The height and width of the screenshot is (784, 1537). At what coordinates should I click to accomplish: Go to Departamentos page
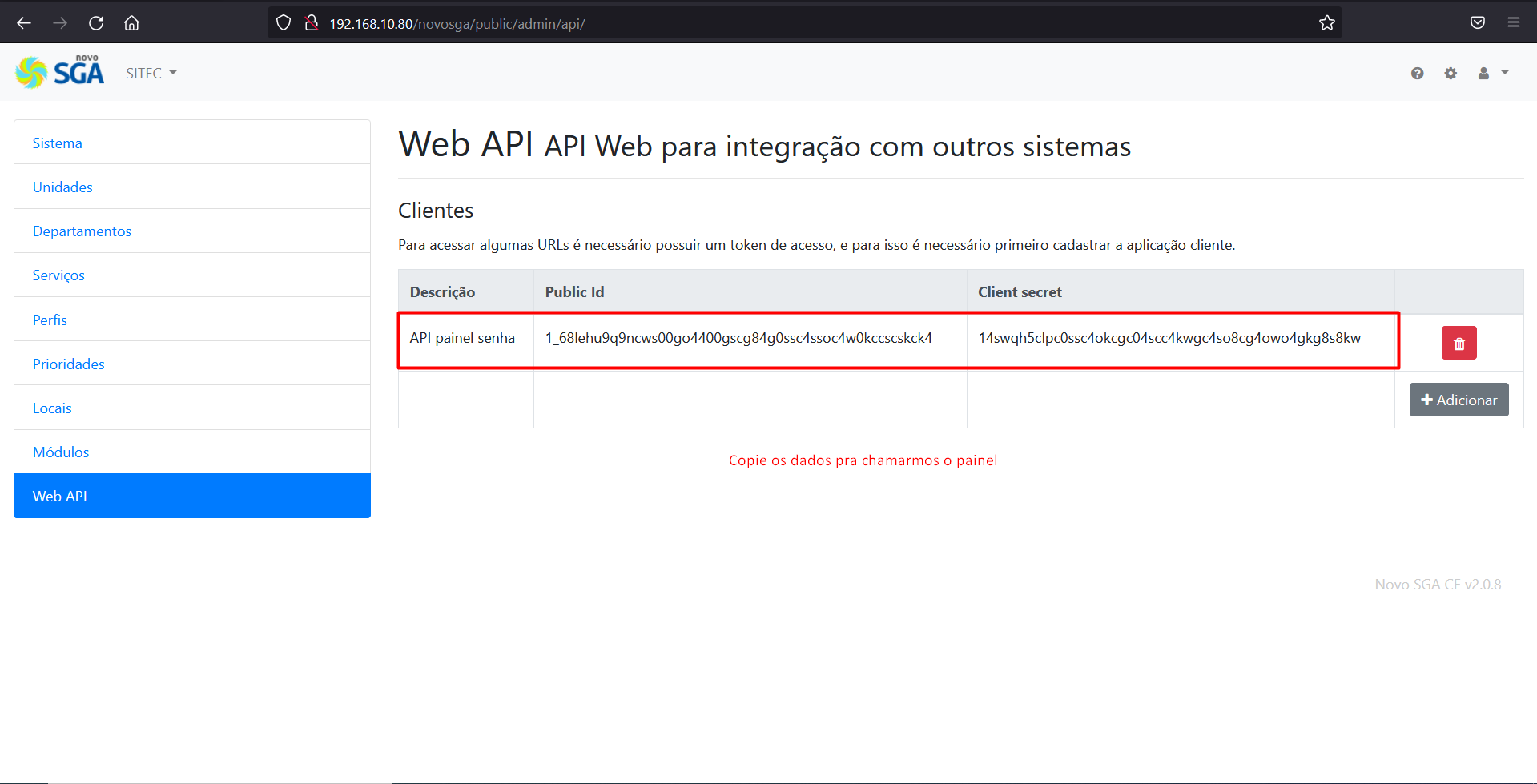82,231
